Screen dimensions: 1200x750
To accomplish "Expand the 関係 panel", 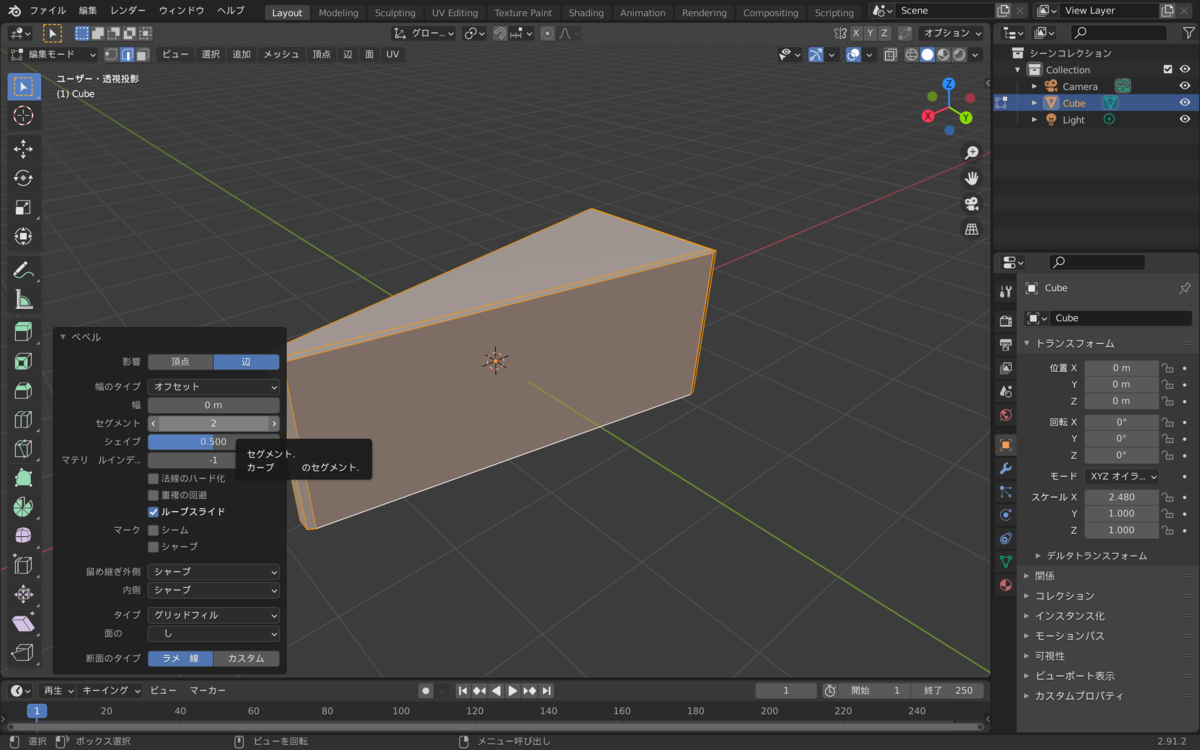I will coord(1045,576).
